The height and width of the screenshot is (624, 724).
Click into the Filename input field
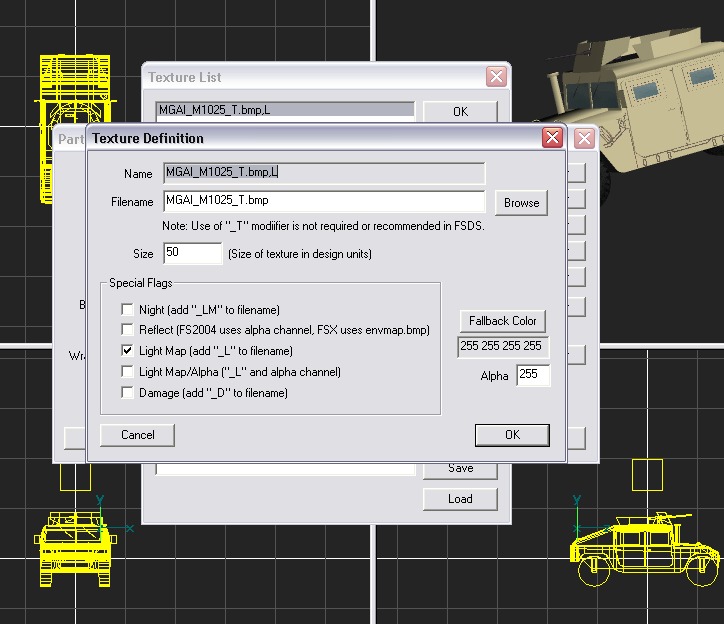324,202
